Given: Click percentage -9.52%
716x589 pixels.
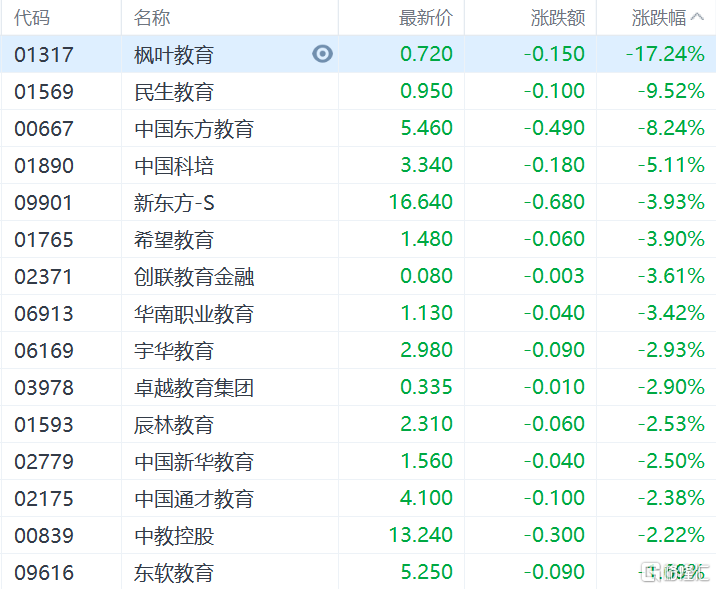Looking at the screenshot, I should (671, 91).
